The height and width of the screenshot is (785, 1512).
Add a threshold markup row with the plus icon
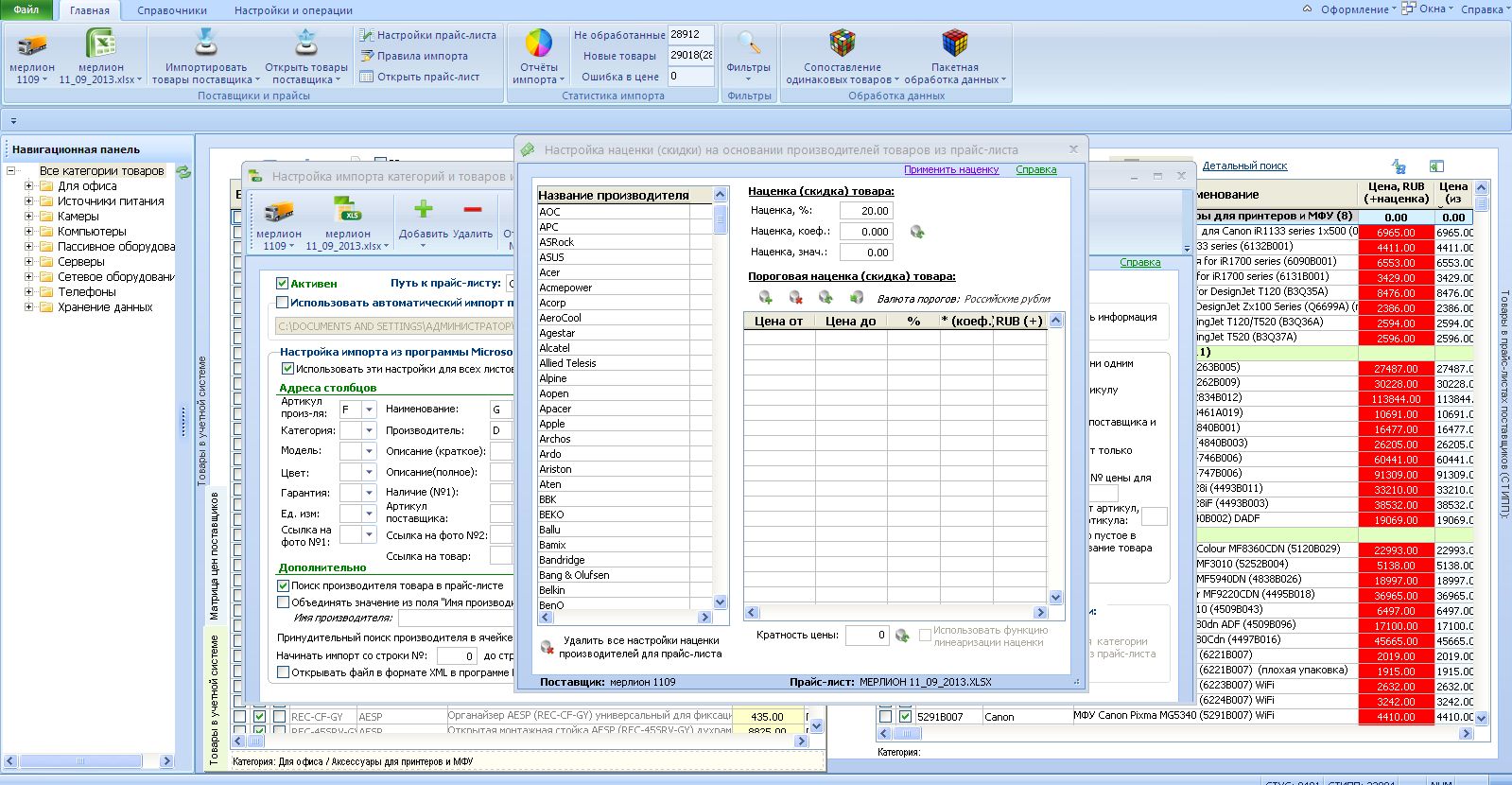click(766, 298)
